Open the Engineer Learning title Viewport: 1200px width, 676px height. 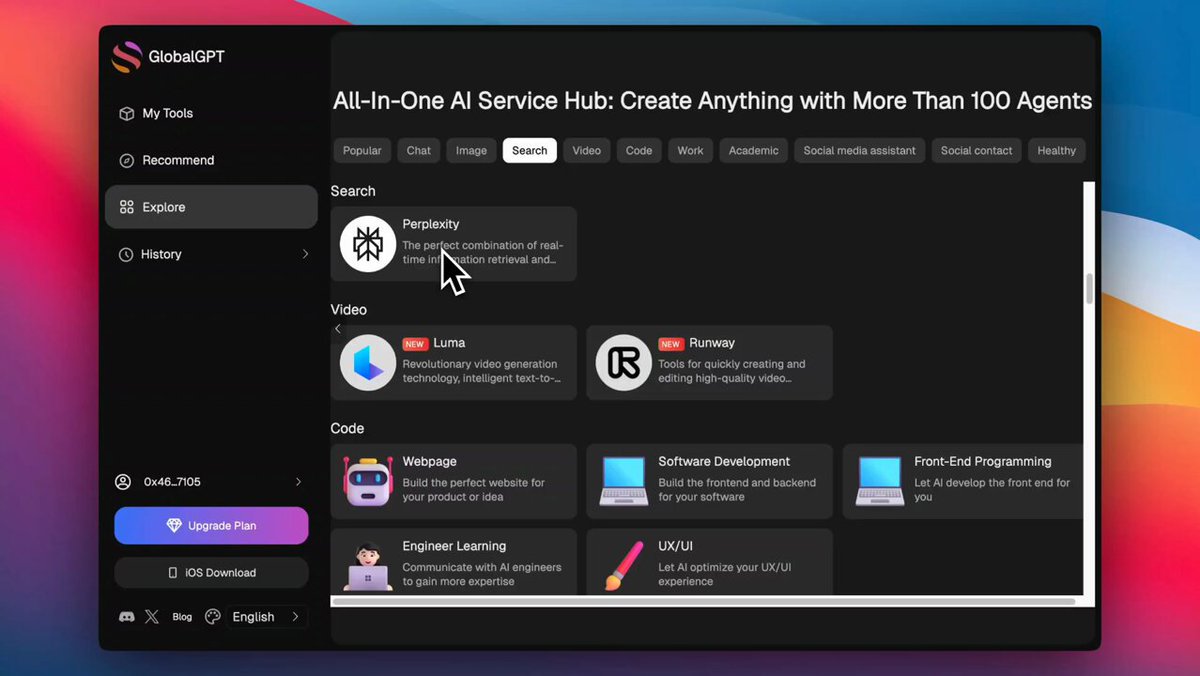[x=454, y=547]
